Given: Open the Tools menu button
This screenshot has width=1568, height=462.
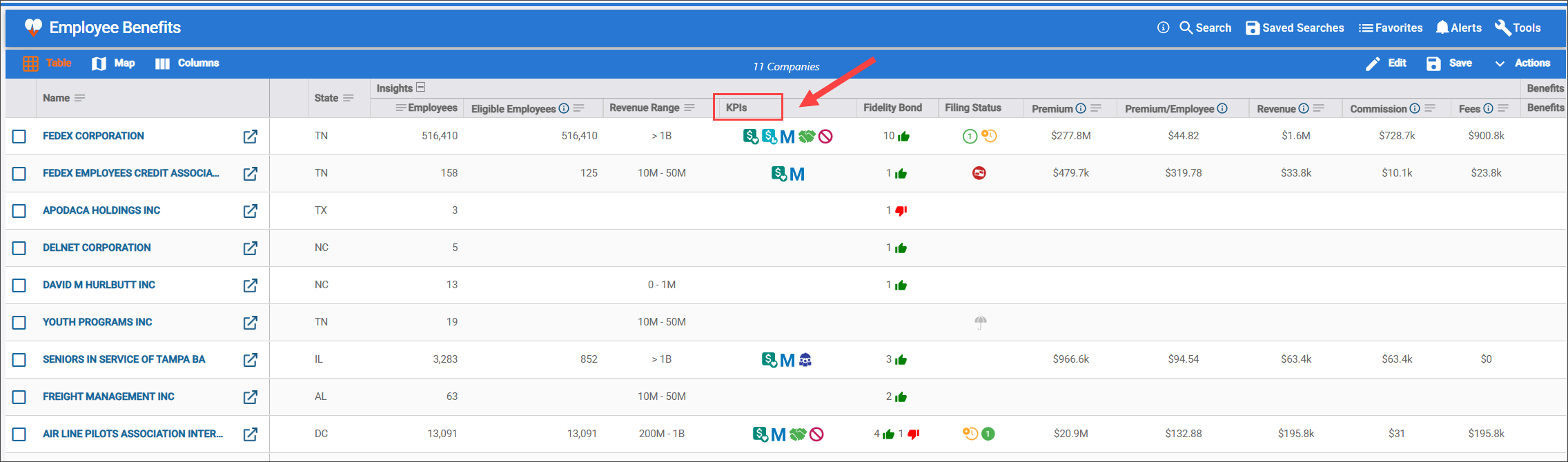Looking at the screenshot, I should tap(1518, 28).
